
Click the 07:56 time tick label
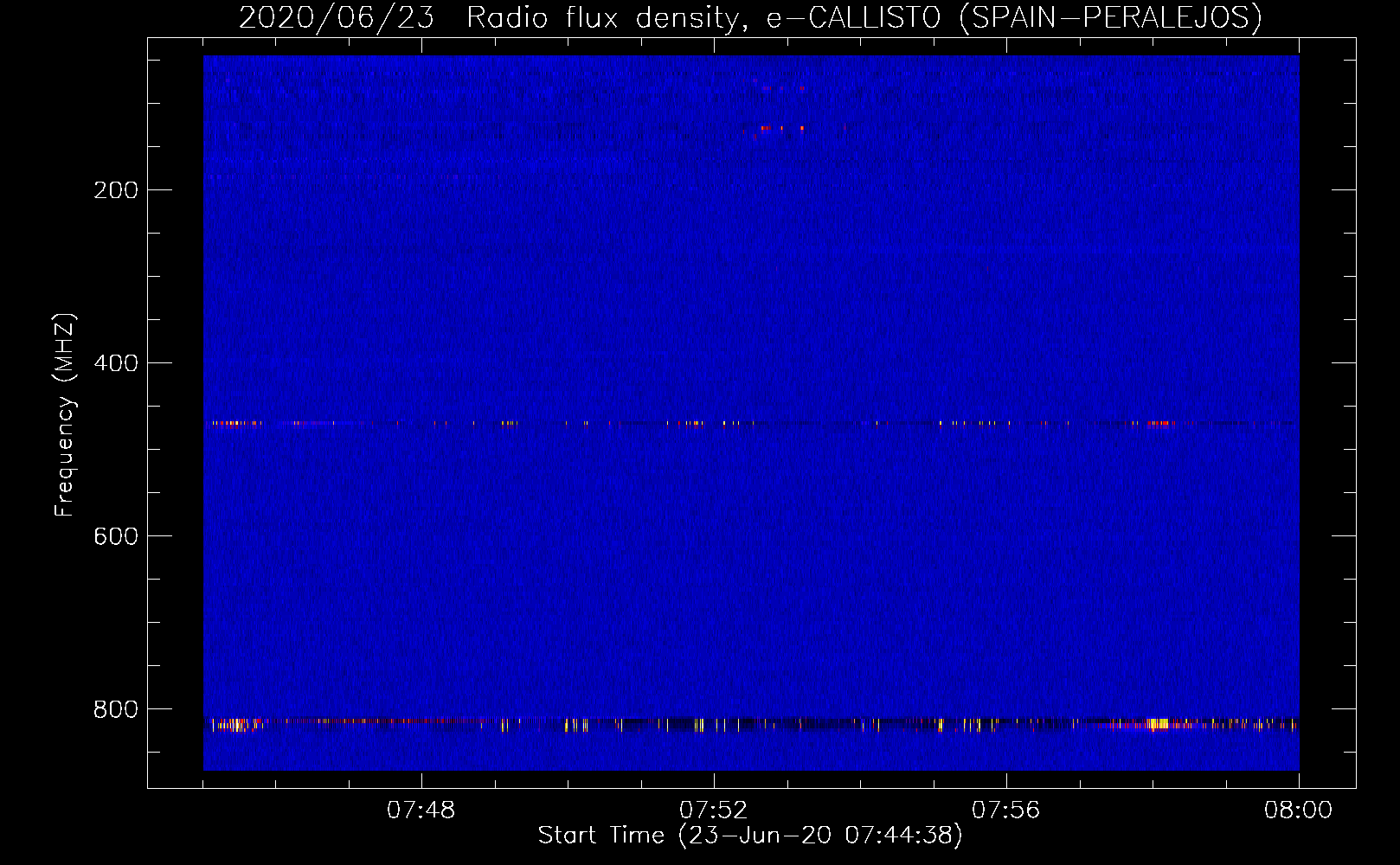point(1005,811)
